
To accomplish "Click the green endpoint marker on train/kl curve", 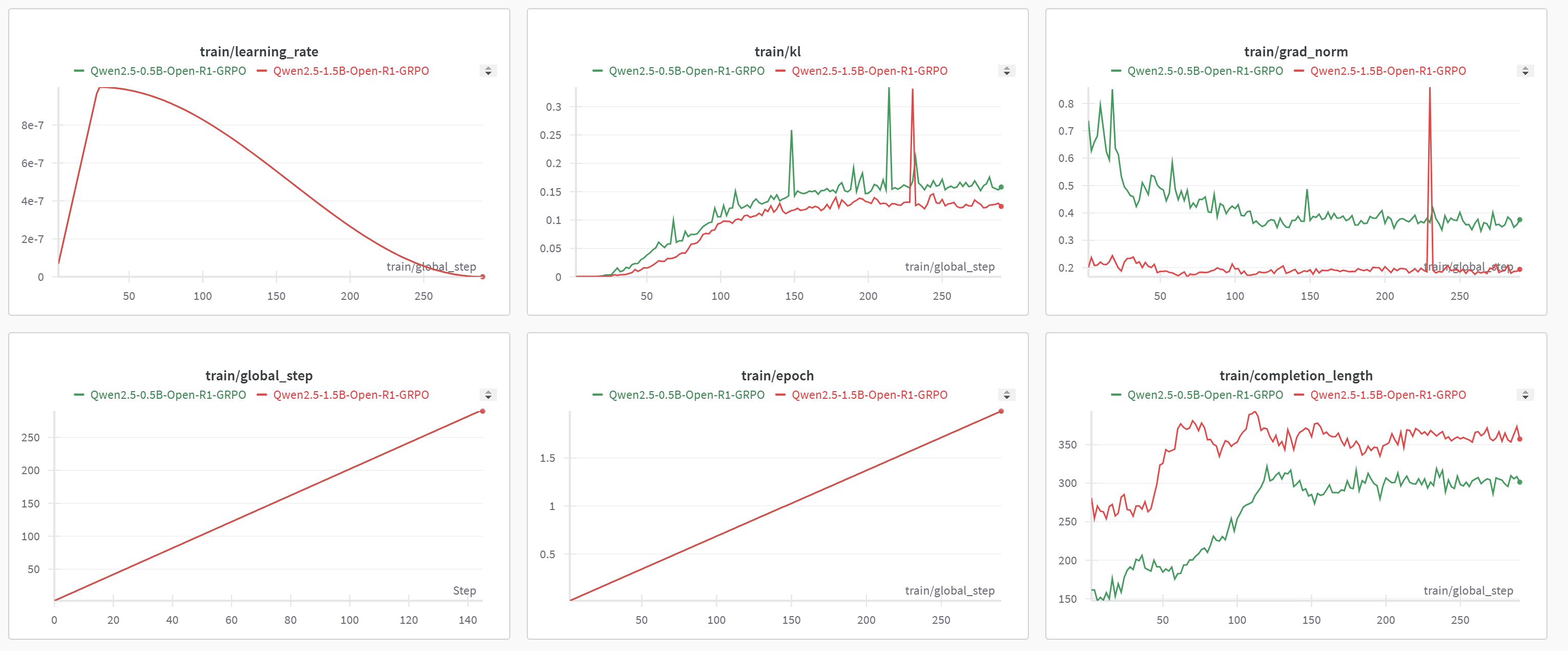I will click(x=1001, y=187).
